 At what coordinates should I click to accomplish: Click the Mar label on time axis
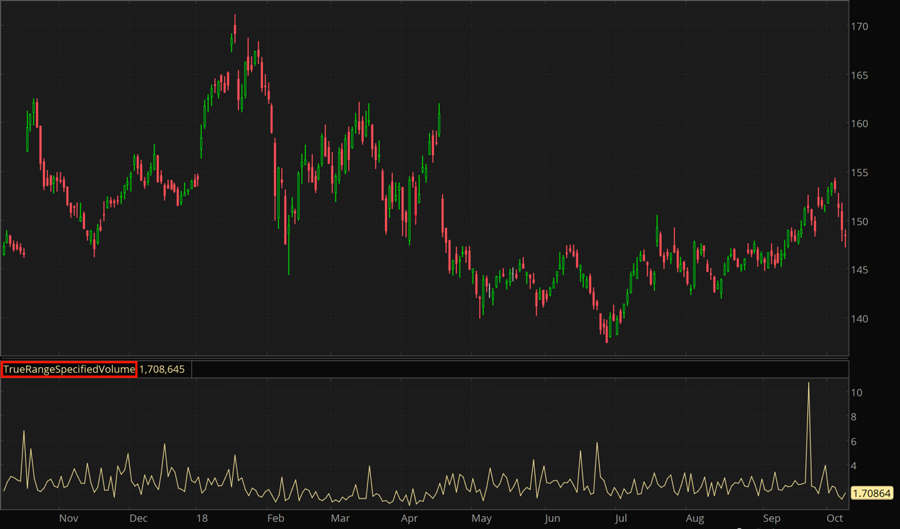[341, 519]
